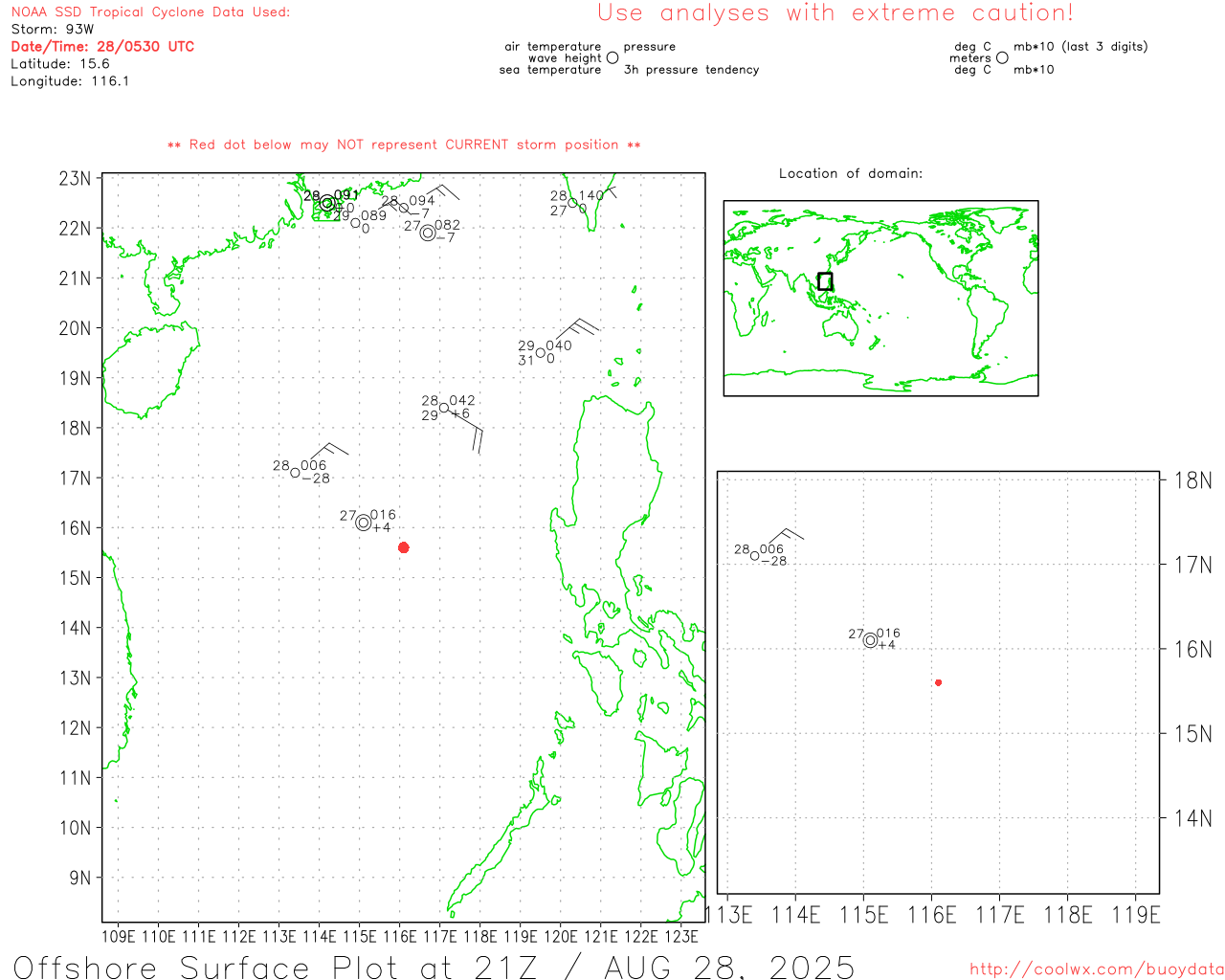Click '9N' latitude label on main map
The image size is (1225, 980).
[x=80, y=878]
